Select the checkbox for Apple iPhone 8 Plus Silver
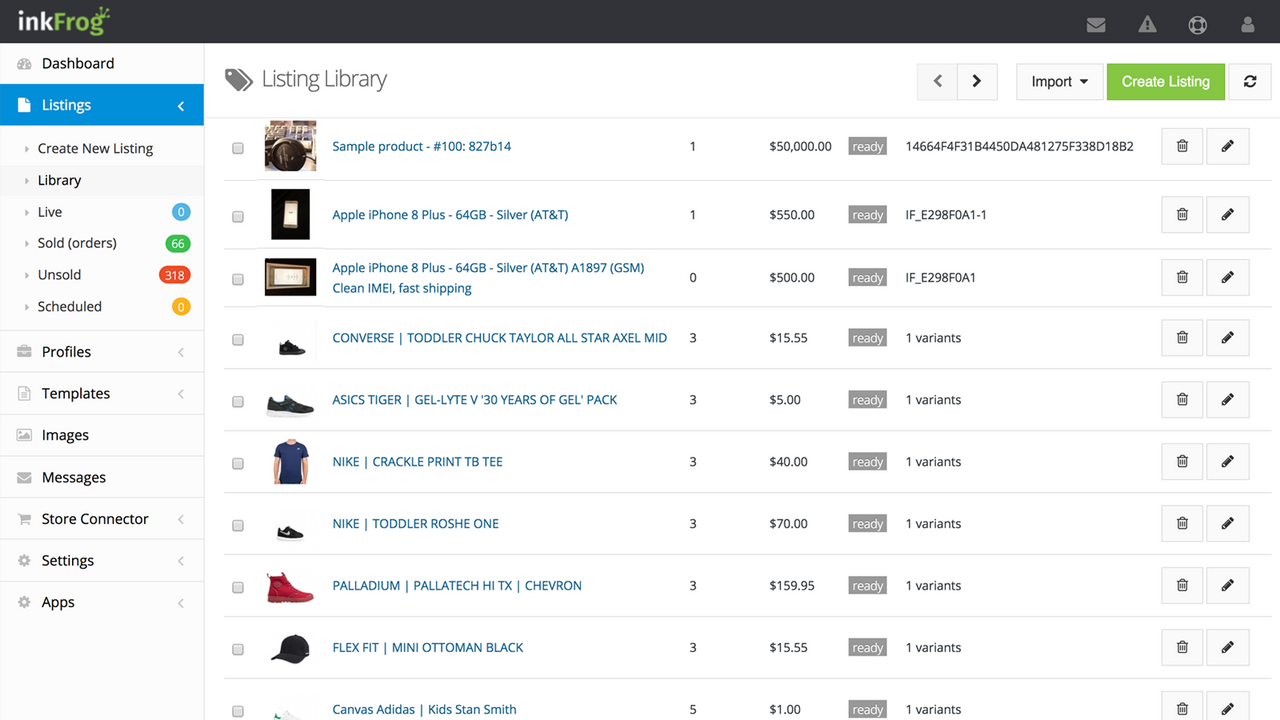 pos(237,214)
